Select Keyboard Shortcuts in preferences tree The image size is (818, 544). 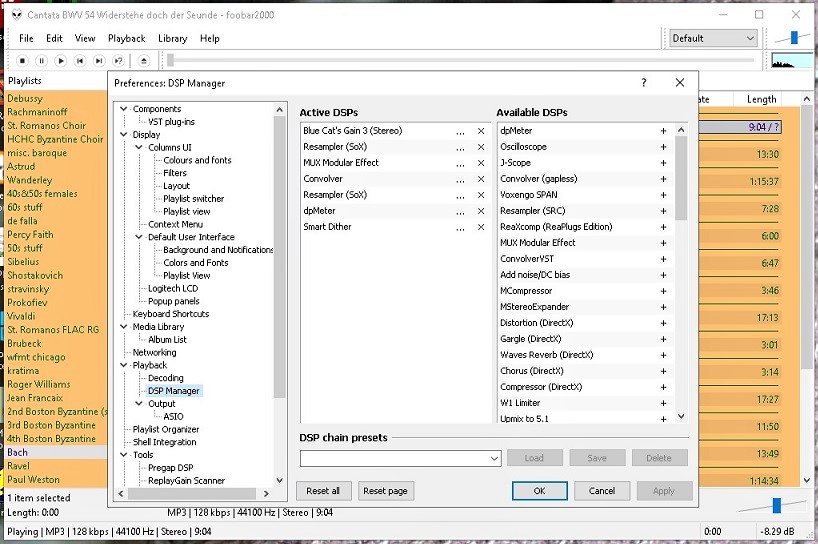pos(171,314)
